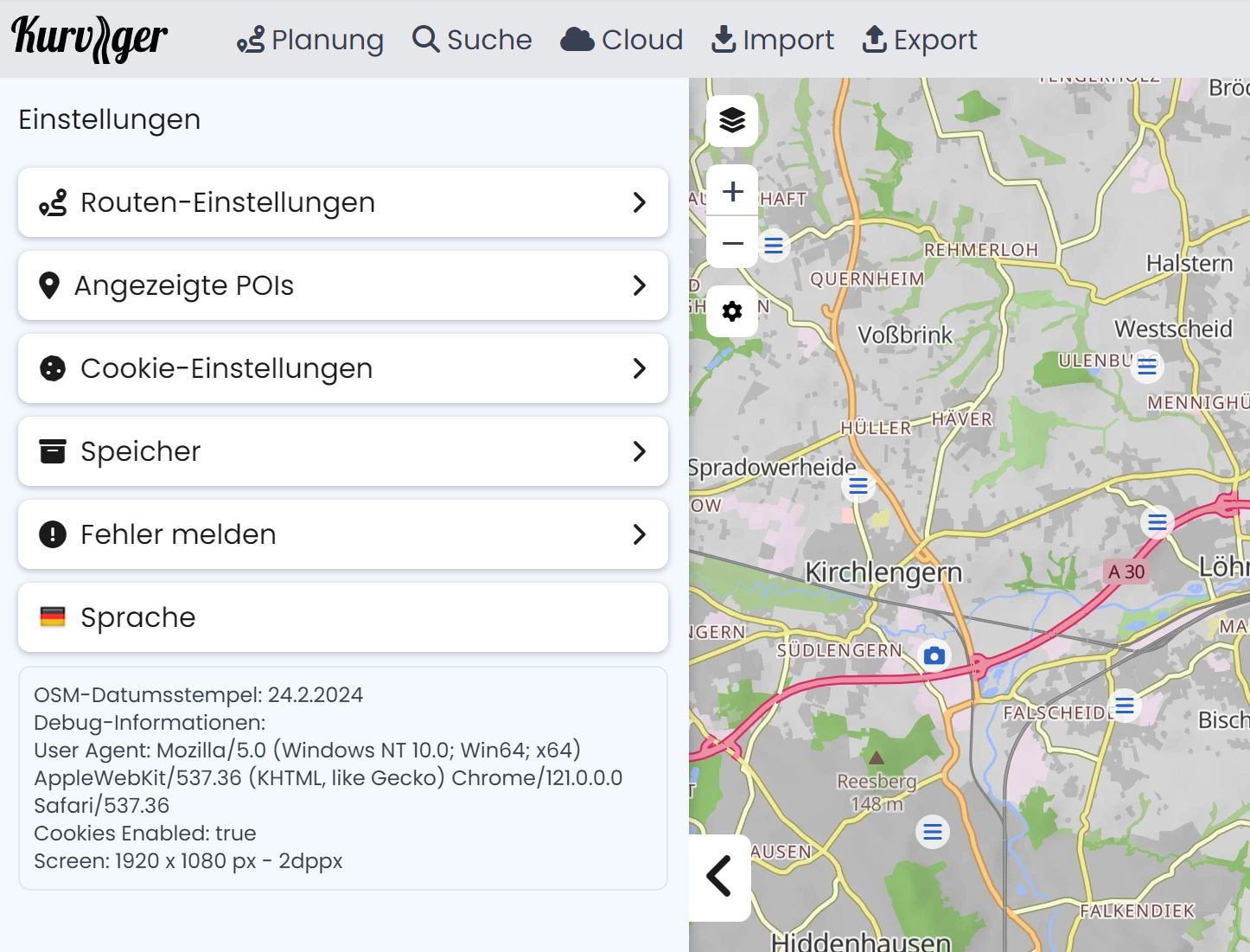Image resolution: width=1250 pixels, height=952 pixels.
Task: Click the Kurviger logo
Action: tap(89, 40)
